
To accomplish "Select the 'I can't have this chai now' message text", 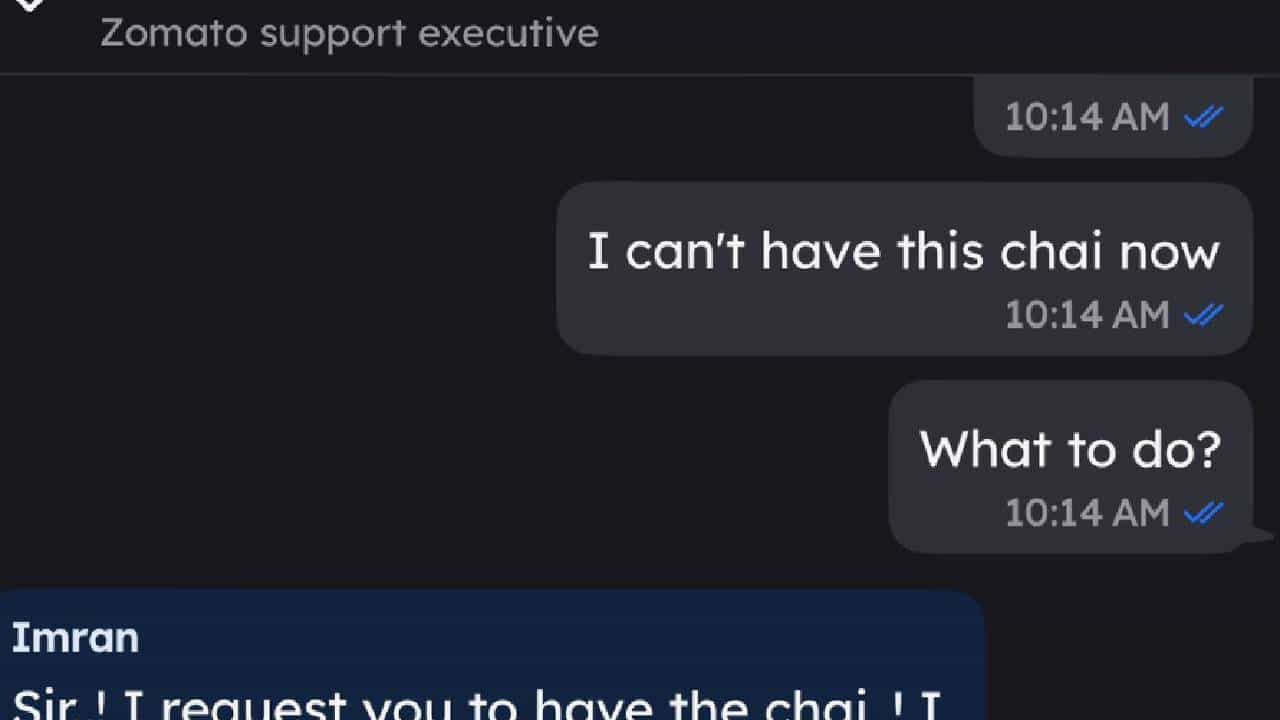I will coord(903,250).
